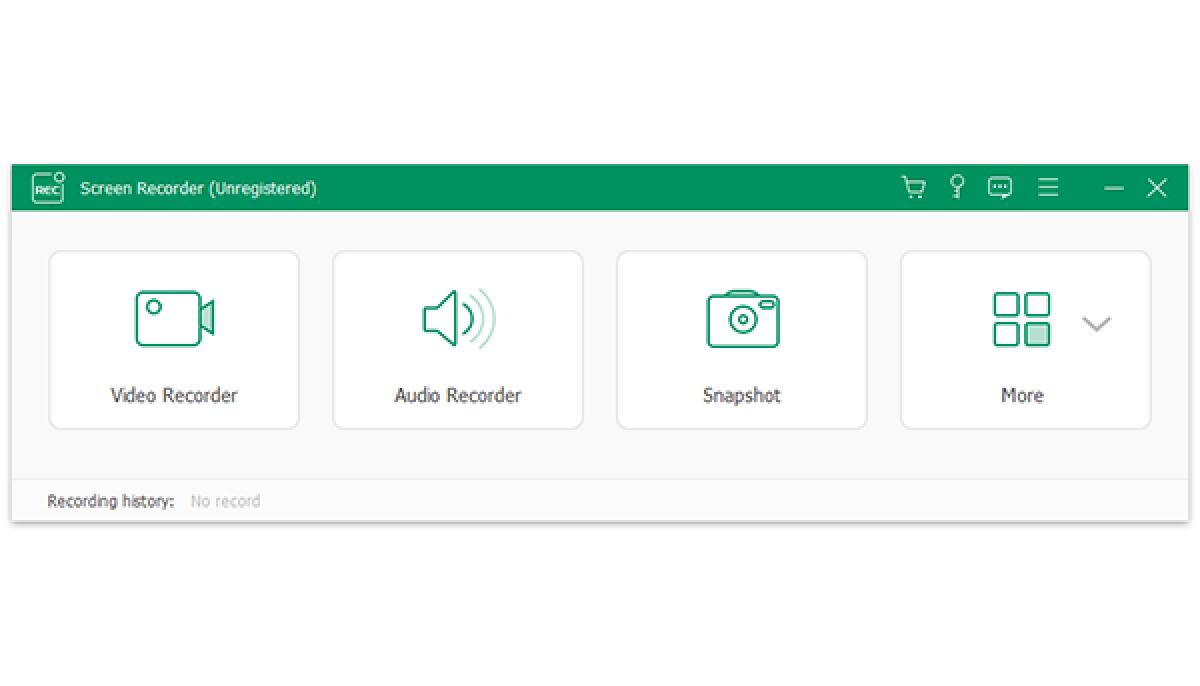The image size is (1200, 686).
Task: Open the key registration icon
Action: [957, 187]
